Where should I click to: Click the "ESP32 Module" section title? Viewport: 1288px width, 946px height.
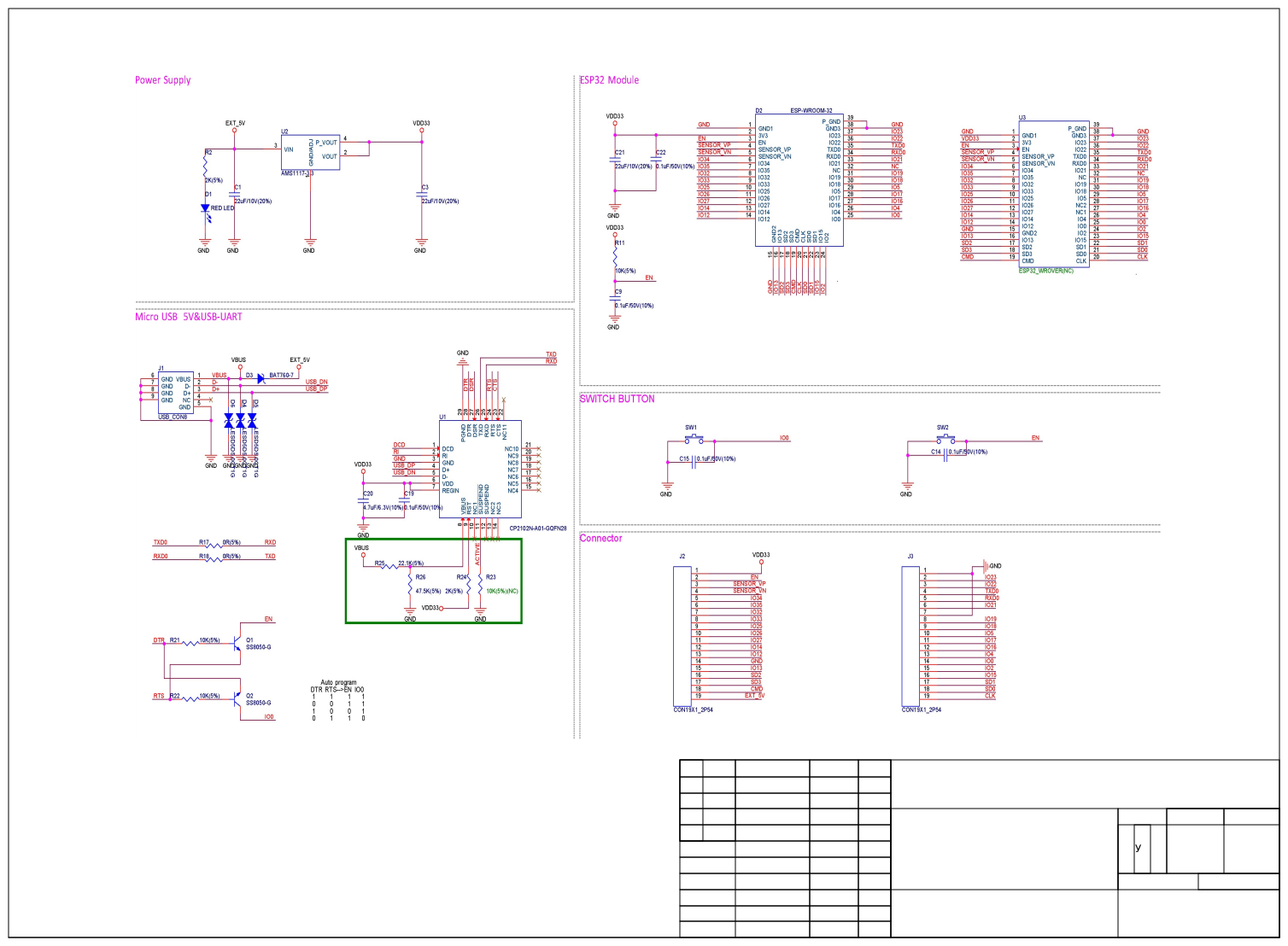click(x=609, y=80)
